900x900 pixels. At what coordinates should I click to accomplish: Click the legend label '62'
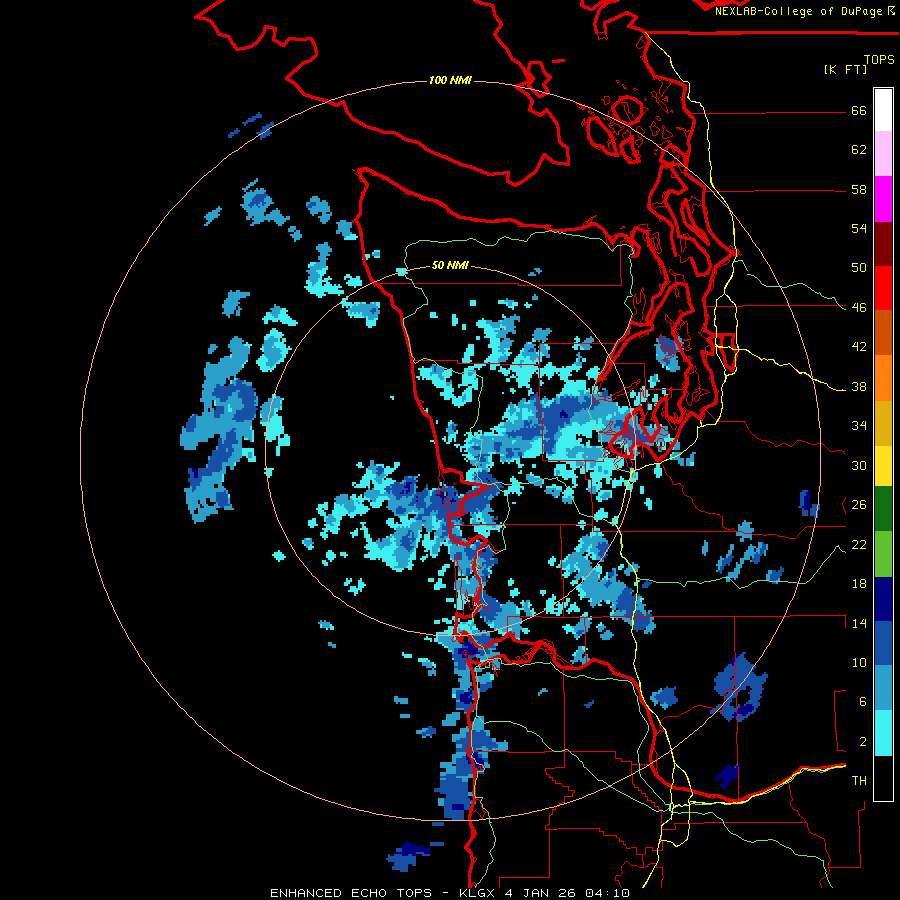[x=859, y=150]
